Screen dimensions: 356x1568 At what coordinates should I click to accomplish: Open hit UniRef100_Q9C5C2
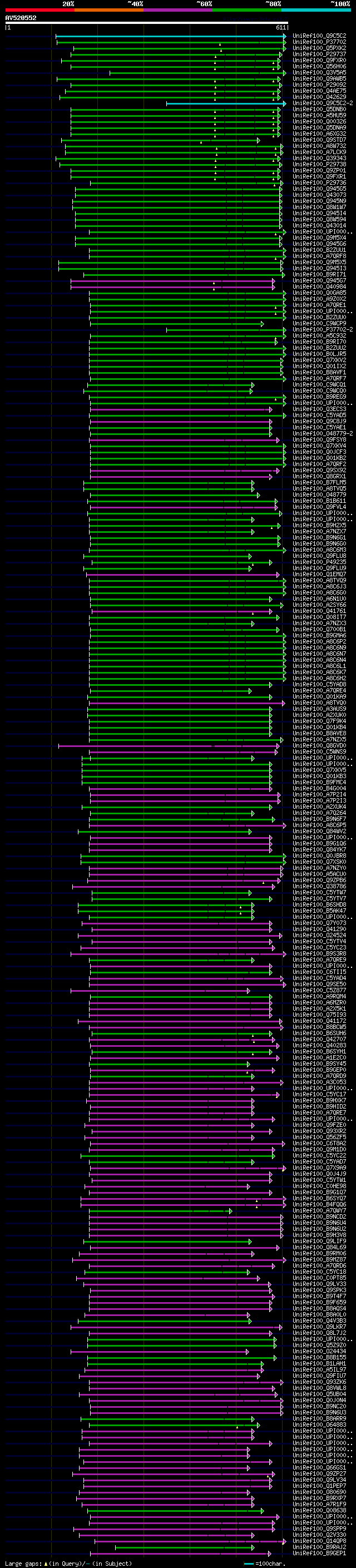tap(319, 36)
